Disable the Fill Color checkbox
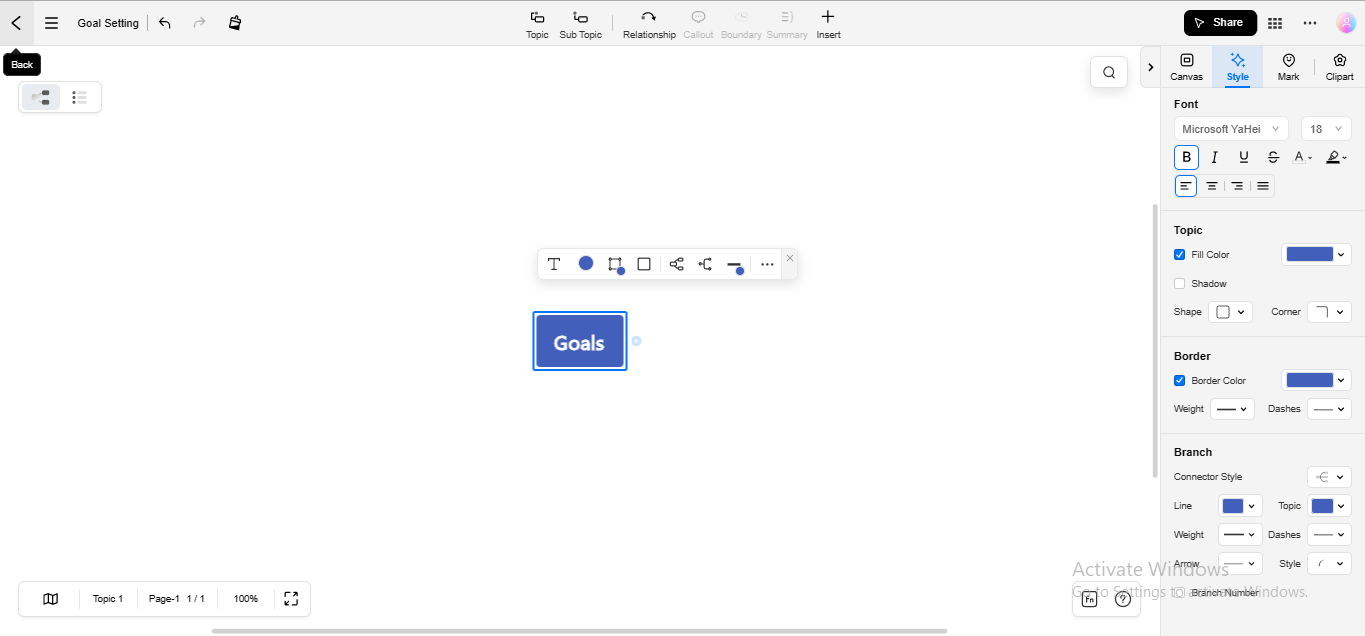Viewport: 1365px width, 636px height. click(x=1179, y=254)
